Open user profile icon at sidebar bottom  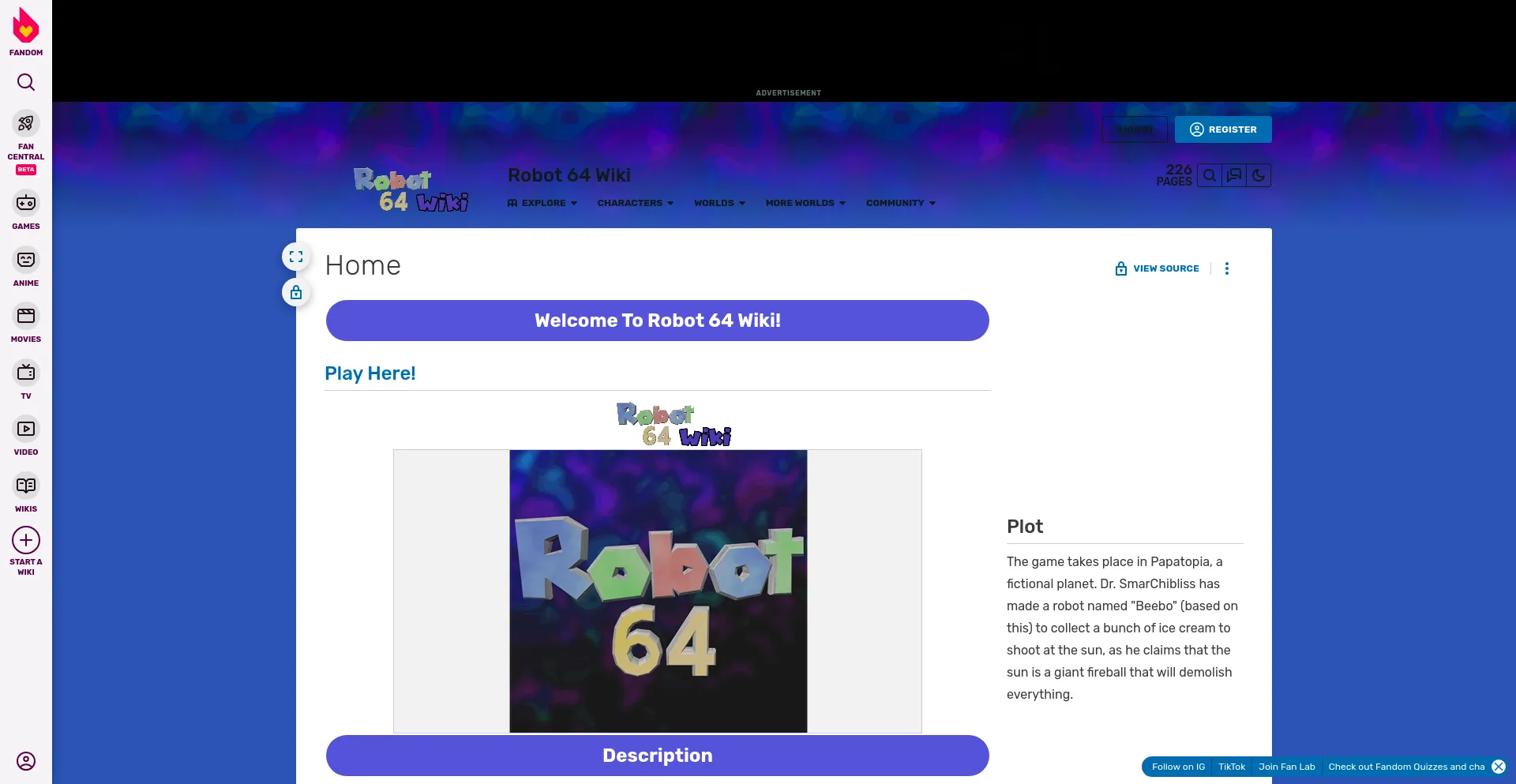tap(26, 761)
